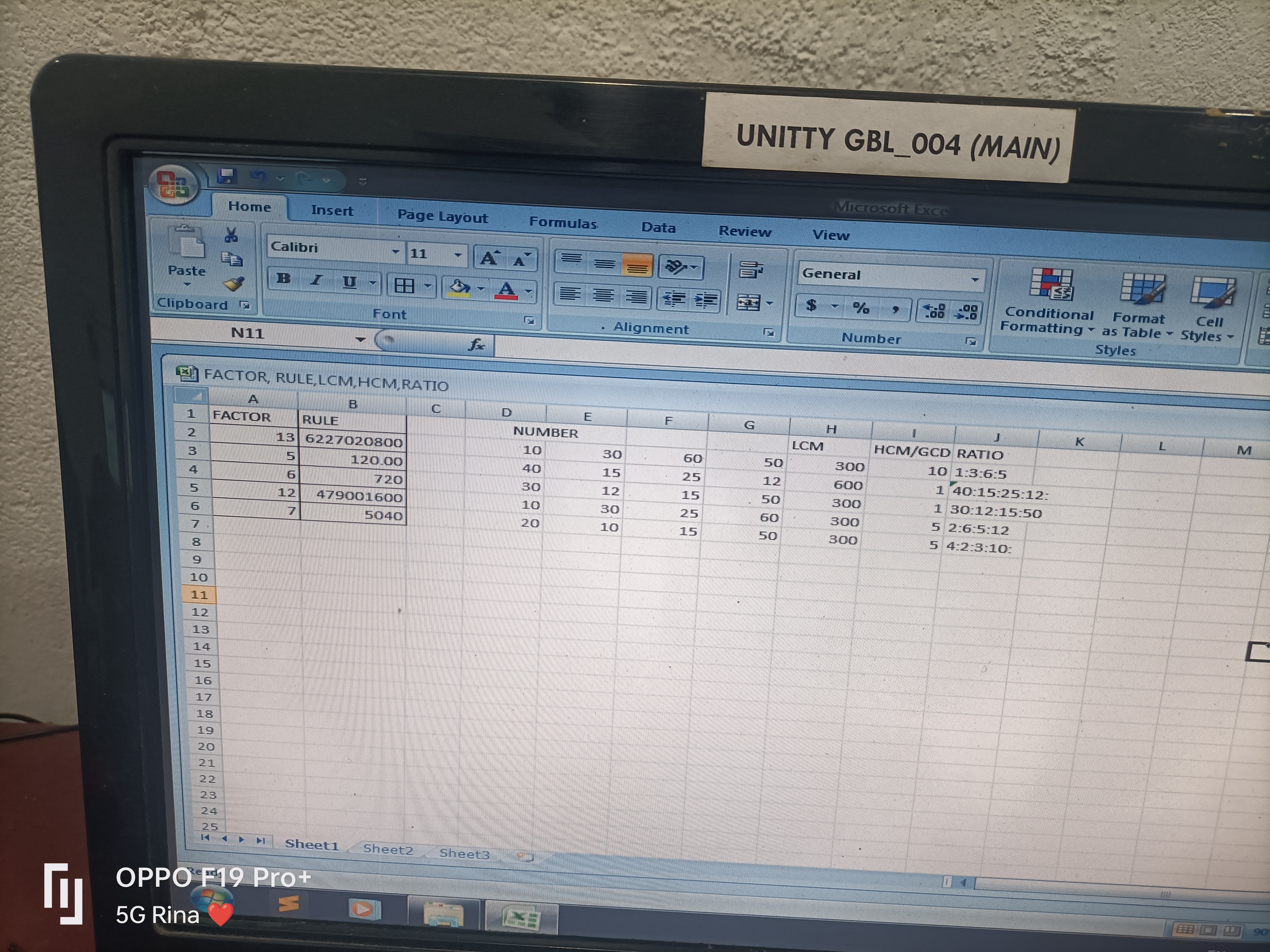Click the Office button orb
This screenshot has width=1270, height=952.
[x=173, y=184]
